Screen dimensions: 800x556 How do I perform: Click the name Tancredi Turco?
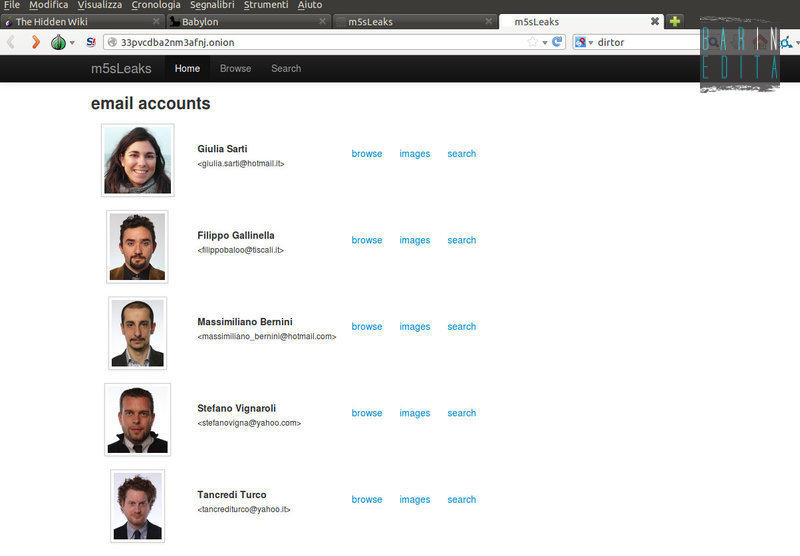coord(232,495)
